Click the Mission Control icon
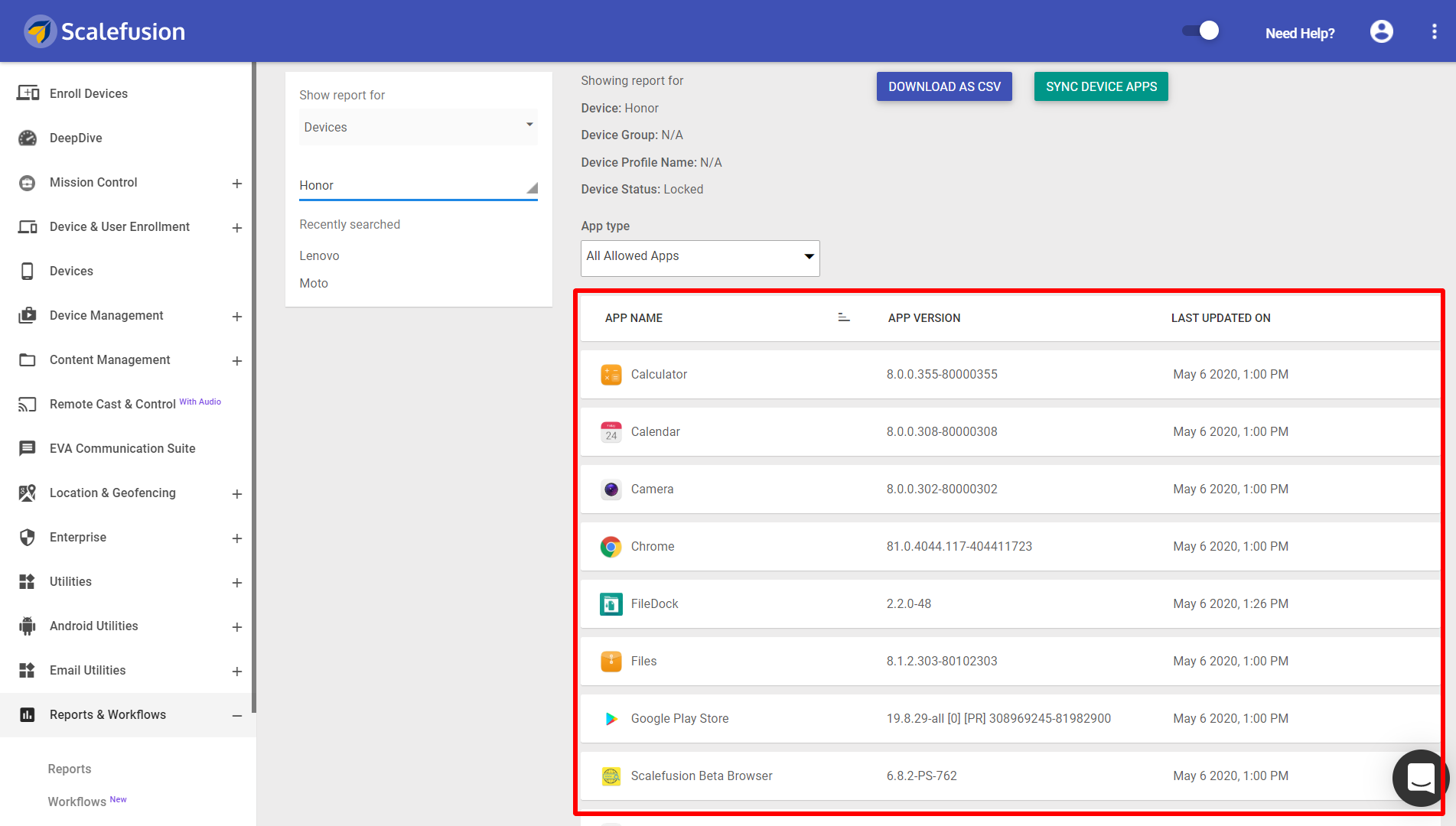1456x826 pixels. (x=28, y=182)
